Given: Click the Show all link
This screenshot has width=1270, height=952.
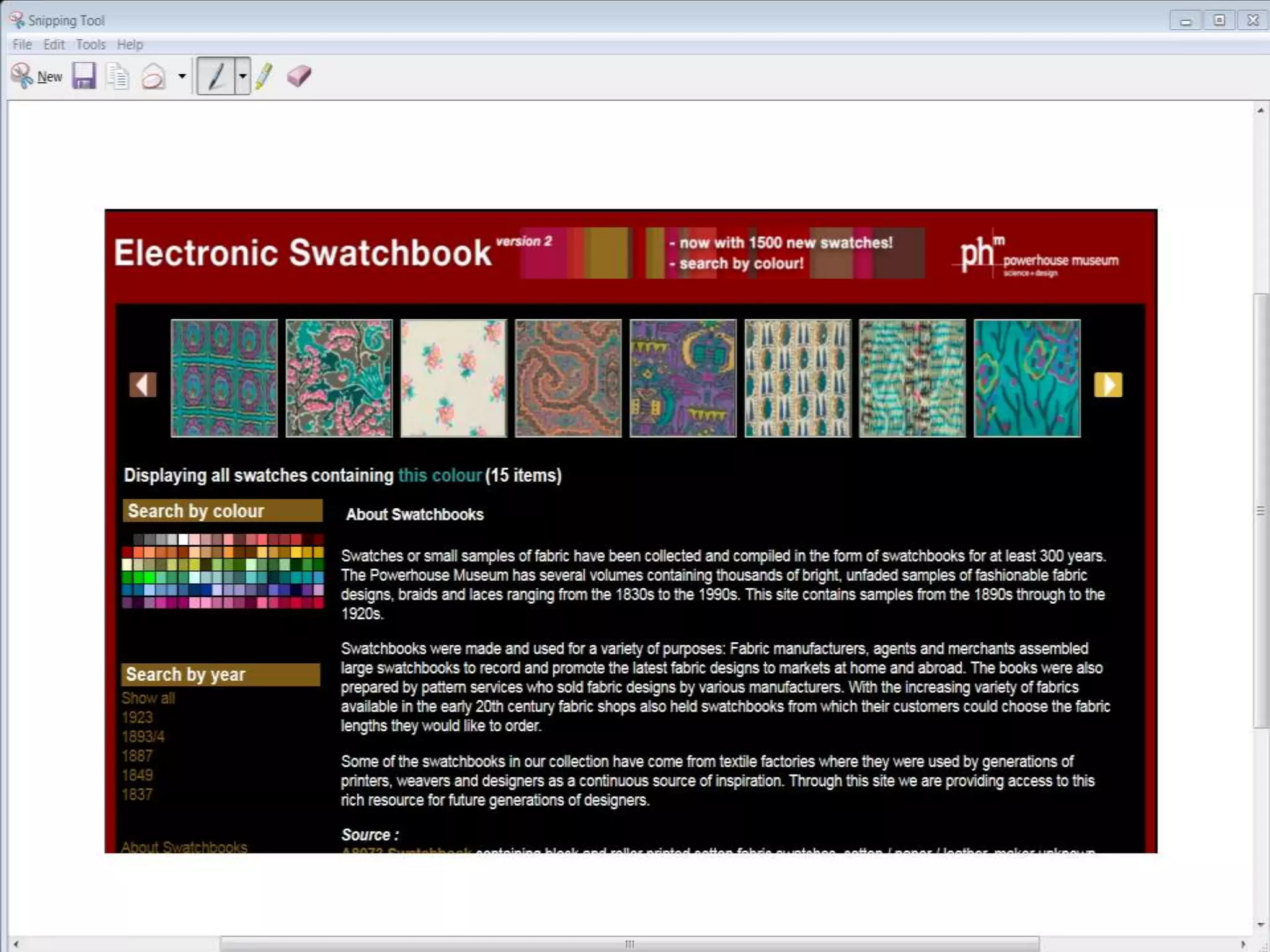Looking at the screenshot, I should coord(148,699).
